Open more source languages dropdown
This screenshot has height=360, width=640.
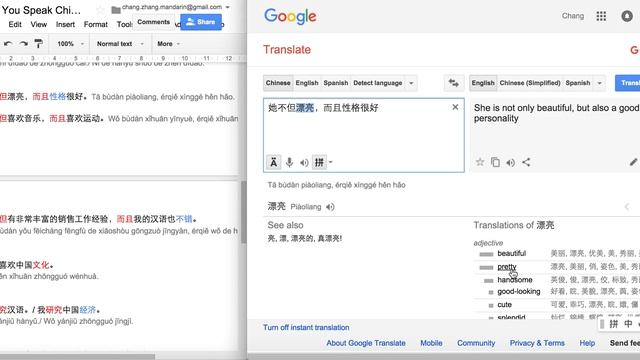pos(411,83)
